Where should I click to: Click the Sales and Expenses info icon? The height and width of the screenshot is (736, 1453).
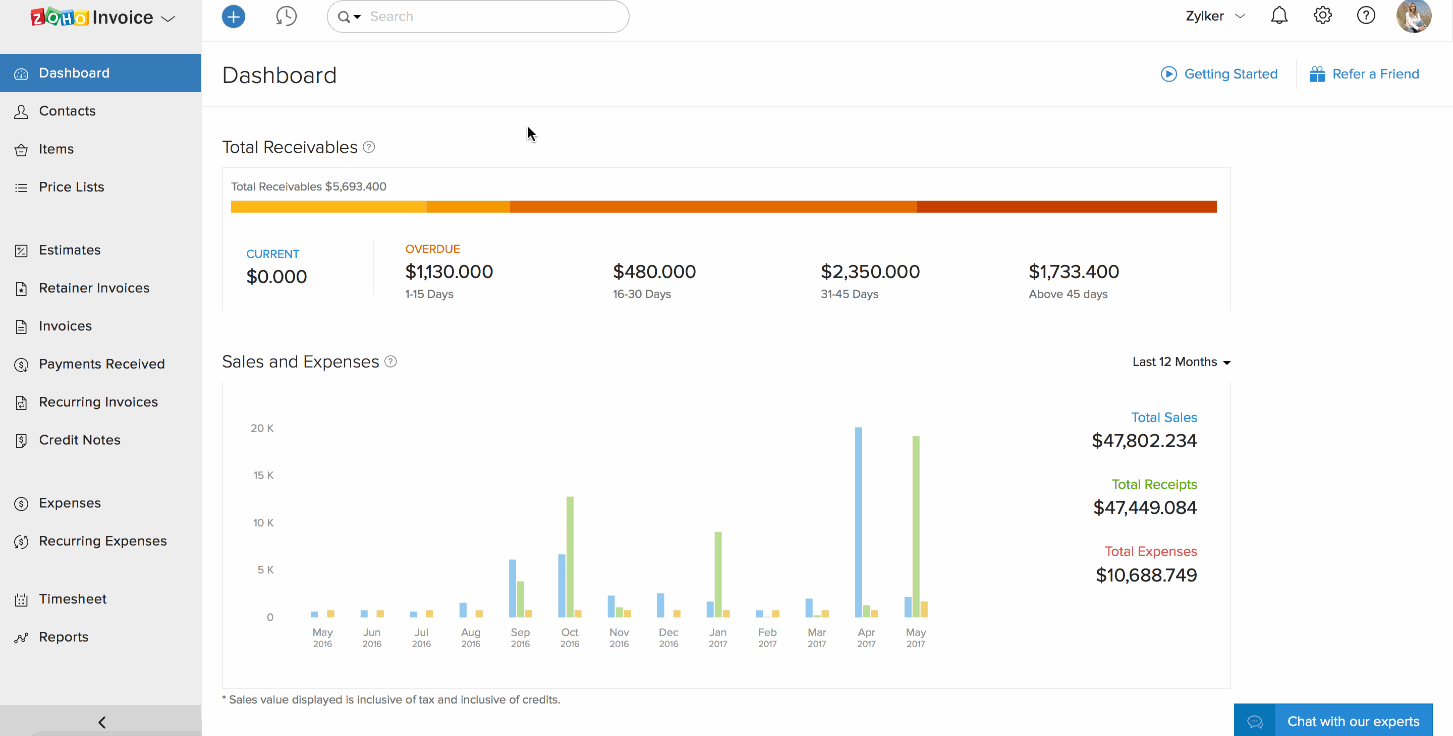(x=391, y=362)
